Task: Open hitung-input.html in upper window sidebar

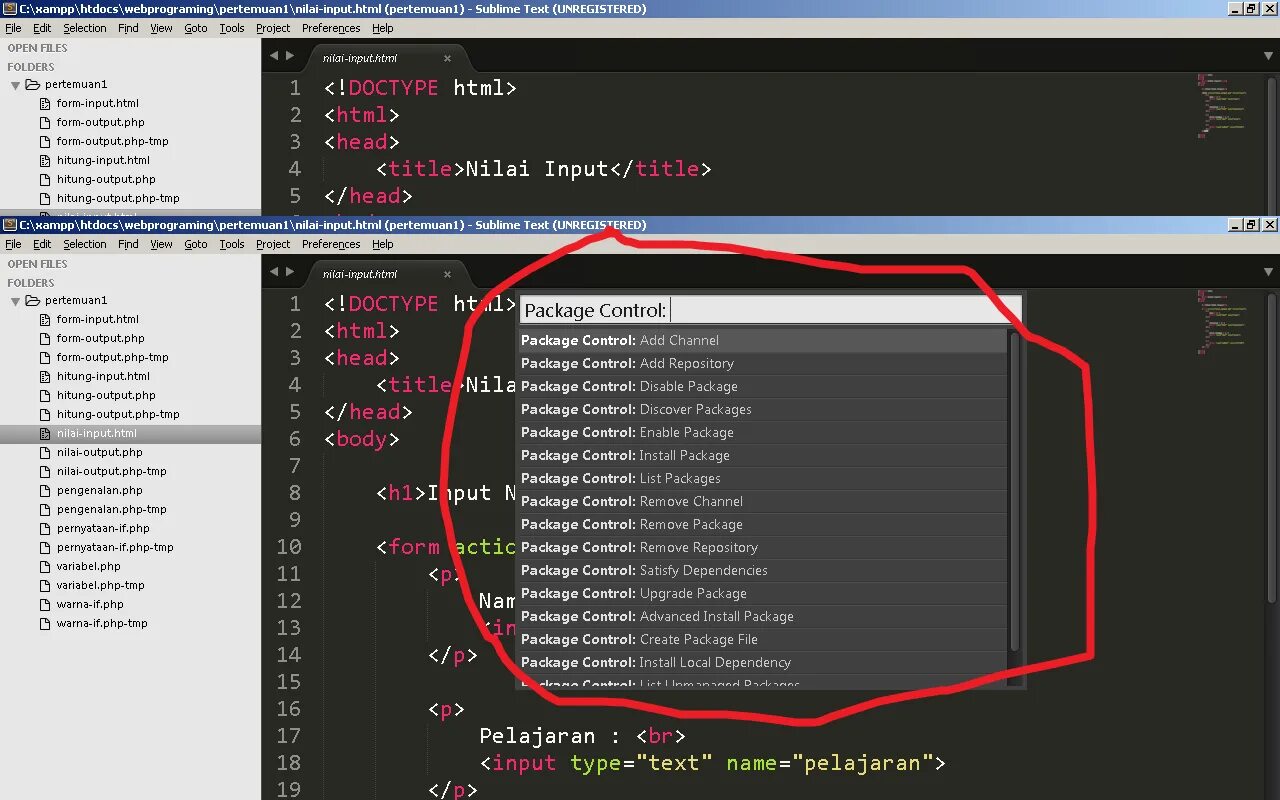Action: 103,160
